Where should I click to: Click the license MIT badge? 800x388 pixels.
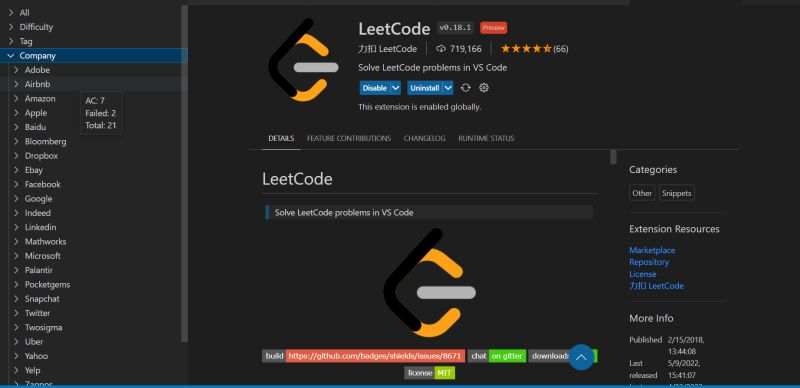(430, 373)
